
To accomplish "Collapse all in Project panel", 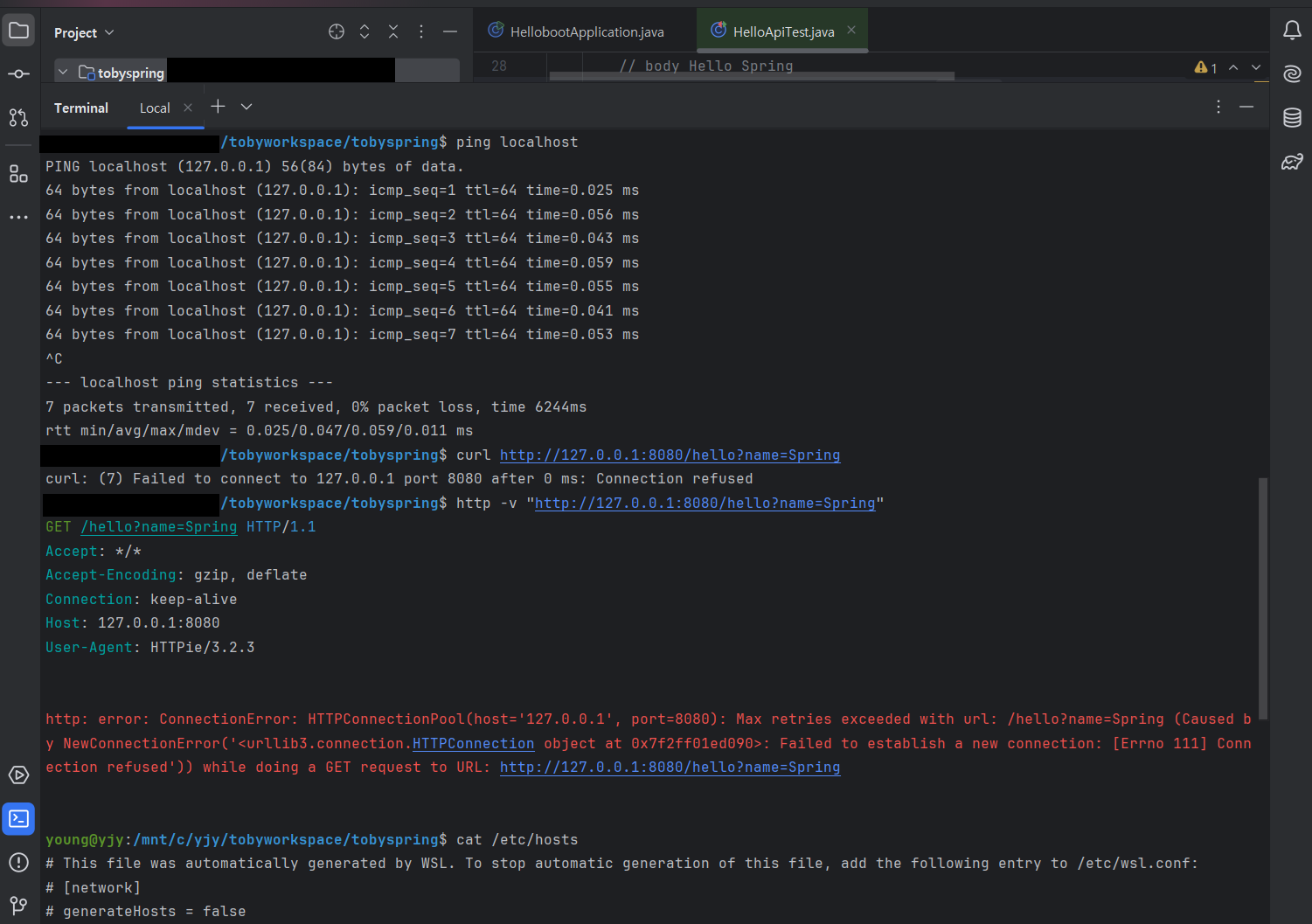I will (393, 32).
